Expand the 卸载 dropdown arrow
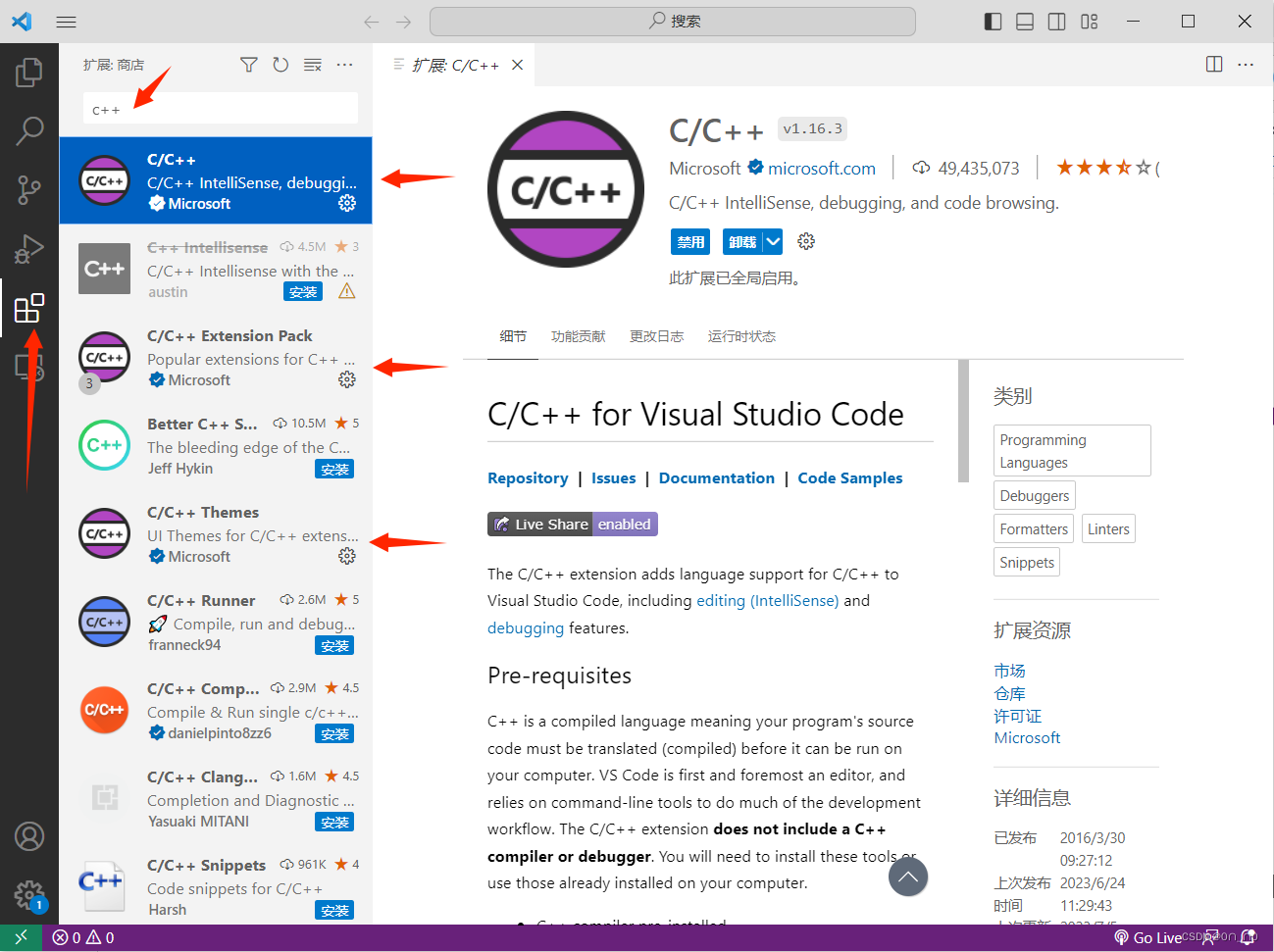This screenshot has height=952, width=1274. (x=773, y=241)
